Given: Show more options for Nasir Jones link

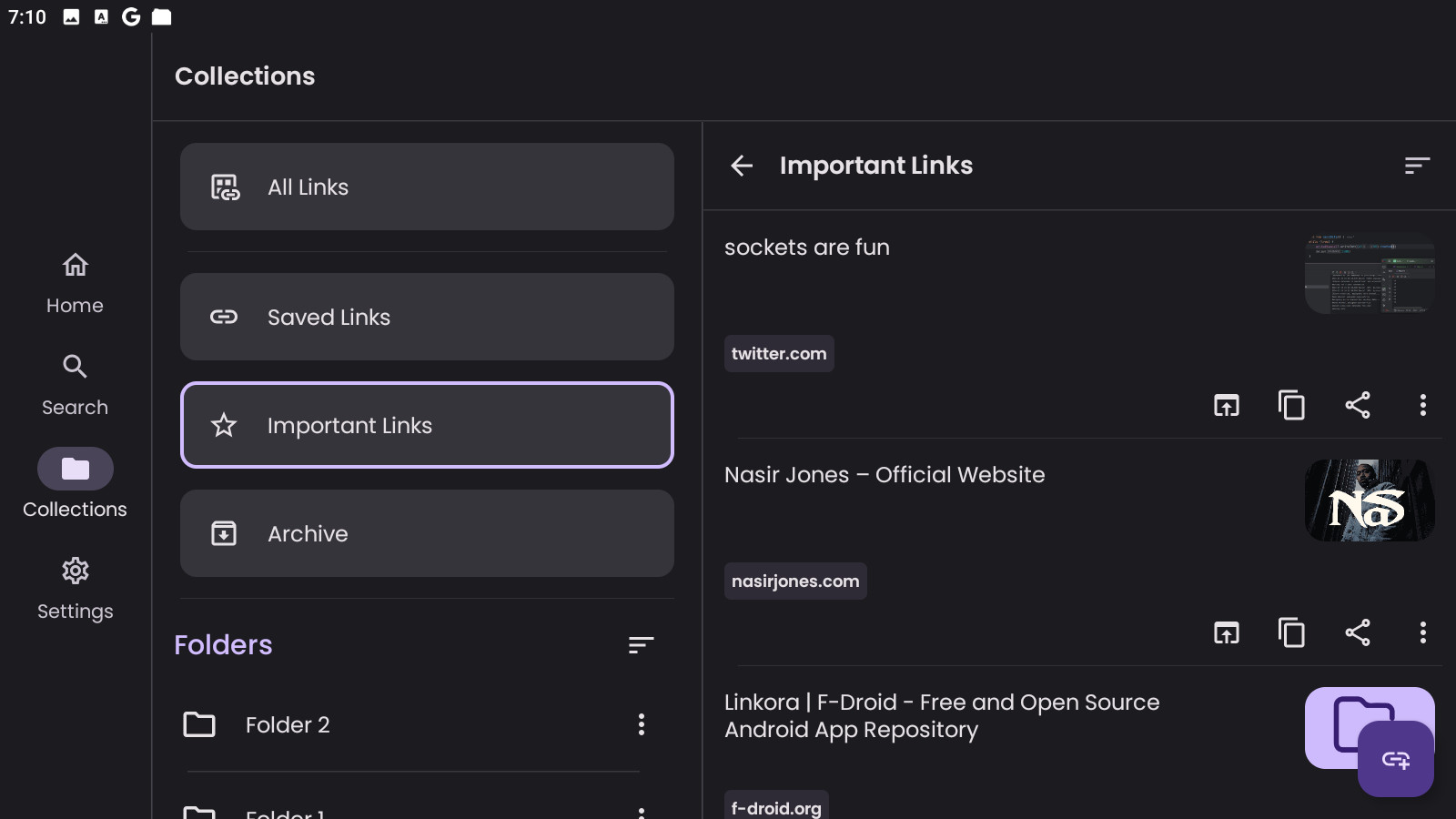Looking at the screenshot, I should tap(1422, 632).
